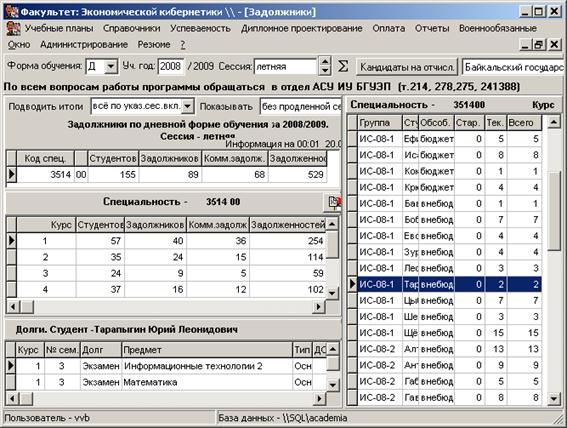Open the Показывать dropdown field
Screen dimensions: 567x428
(300, 107)
